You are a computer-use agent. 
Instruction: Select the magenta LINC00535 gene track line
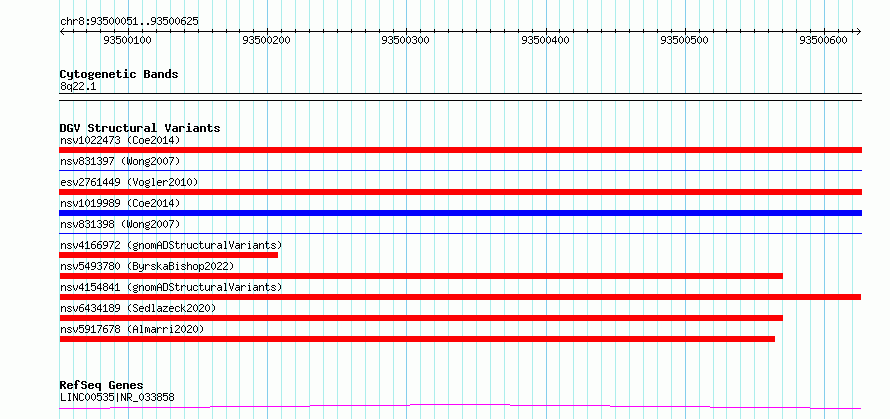coord(460,407)
